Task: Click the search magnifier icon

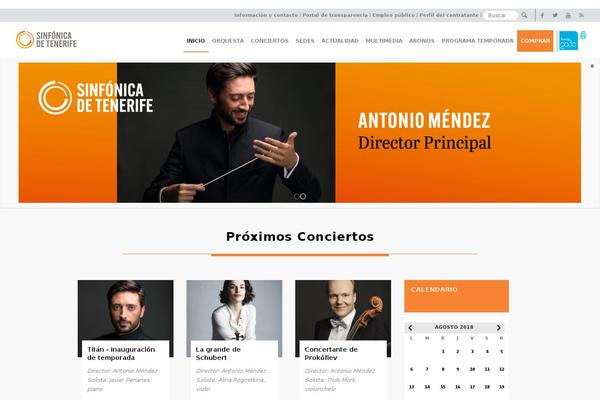Action: 524,15
